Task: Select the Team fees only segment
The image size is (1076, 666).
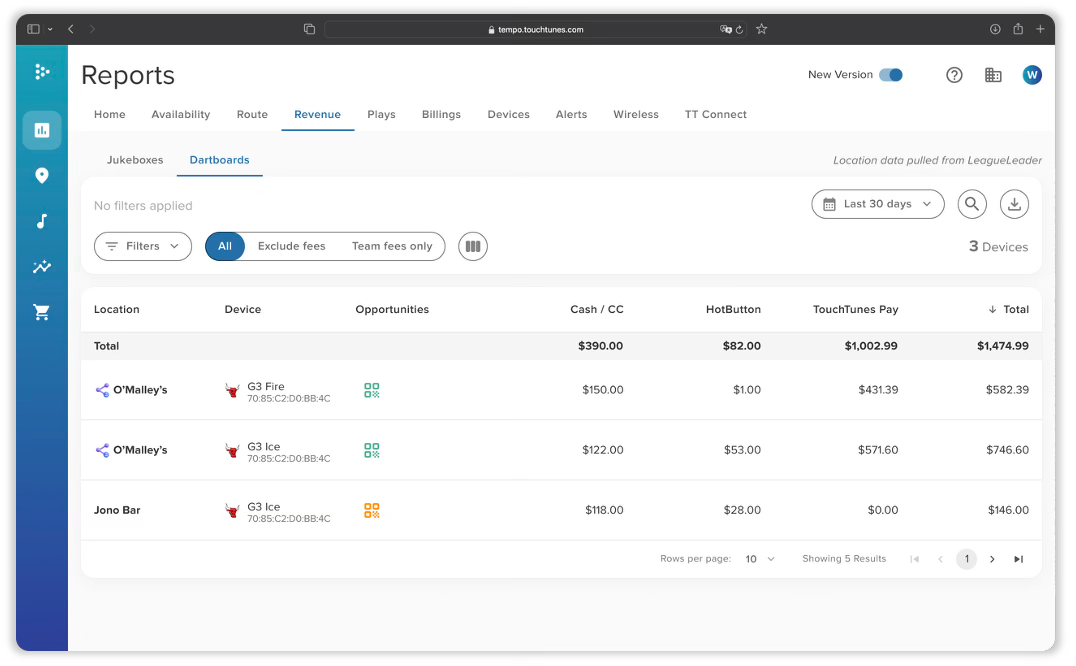Action: (392, 246)
